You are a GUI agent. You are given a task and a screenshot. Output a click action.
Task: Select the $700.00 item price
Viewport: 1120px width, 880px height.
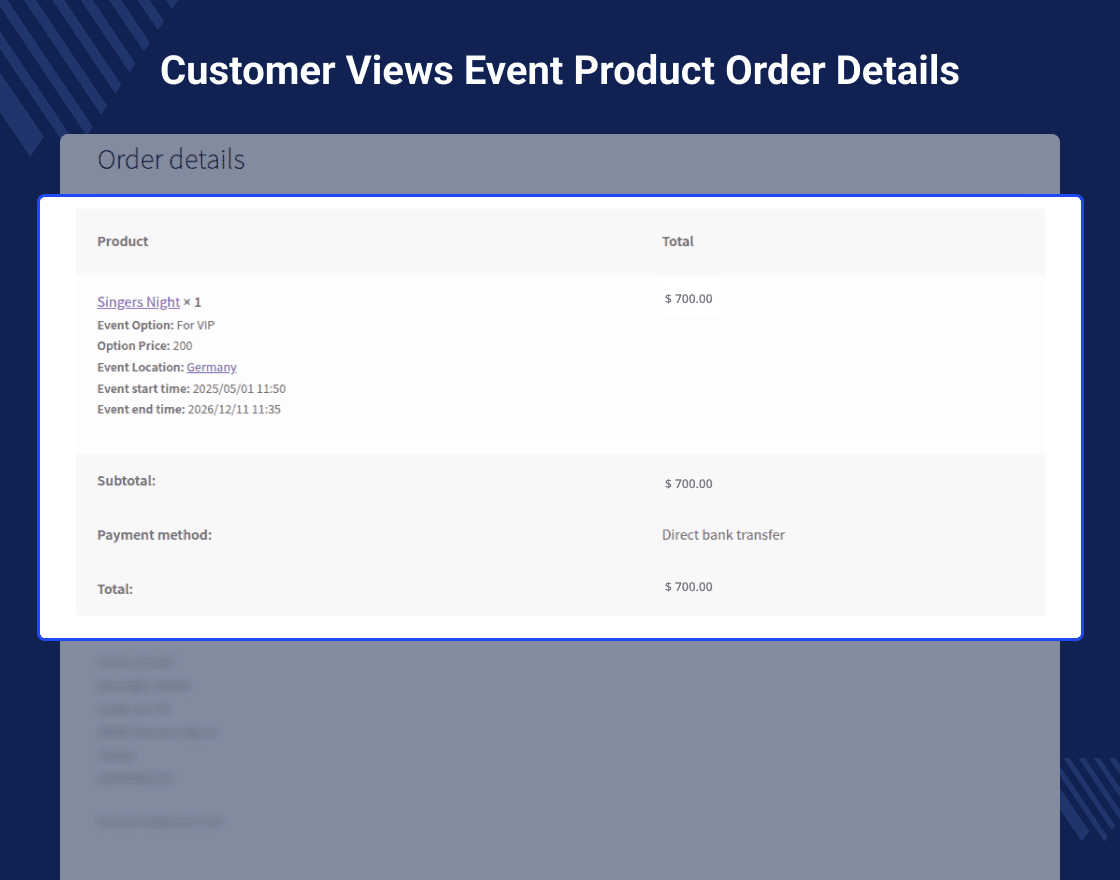pos(688,297)
